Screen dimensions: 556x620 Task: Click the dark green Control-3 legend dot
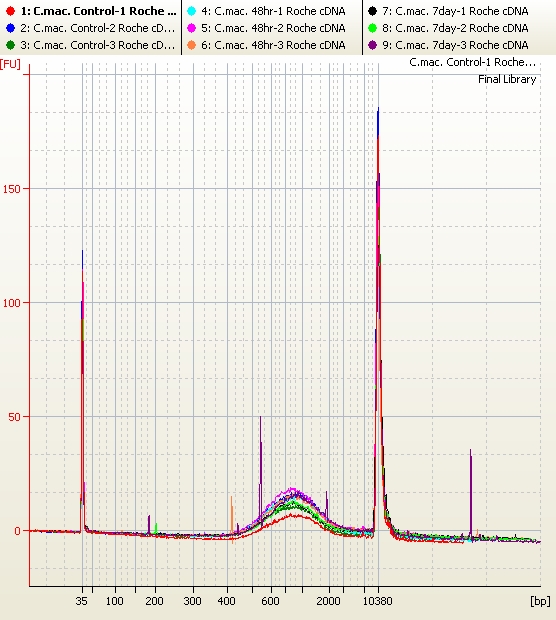point(11,45)
